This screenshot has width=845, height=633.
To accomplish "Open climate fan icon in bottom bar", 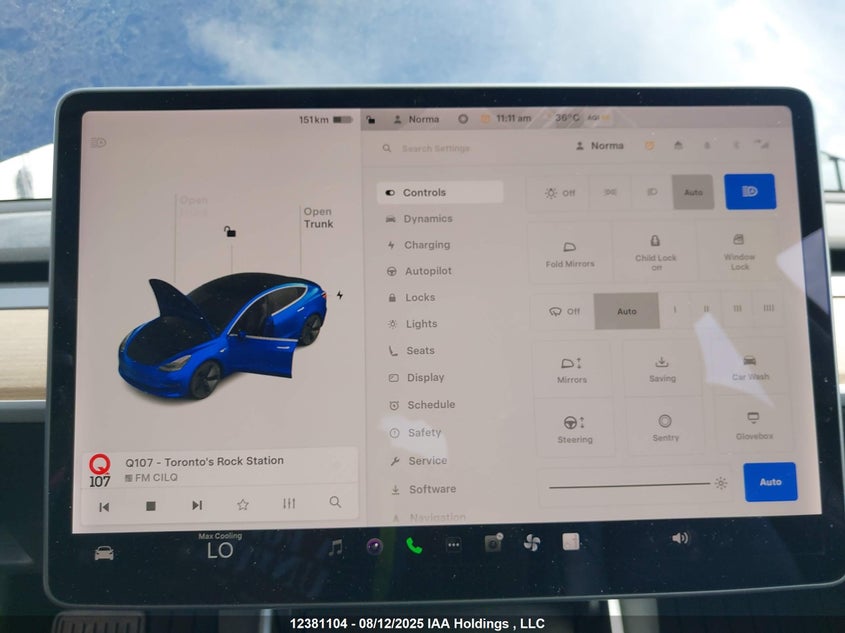I will (x=532, y=542).
